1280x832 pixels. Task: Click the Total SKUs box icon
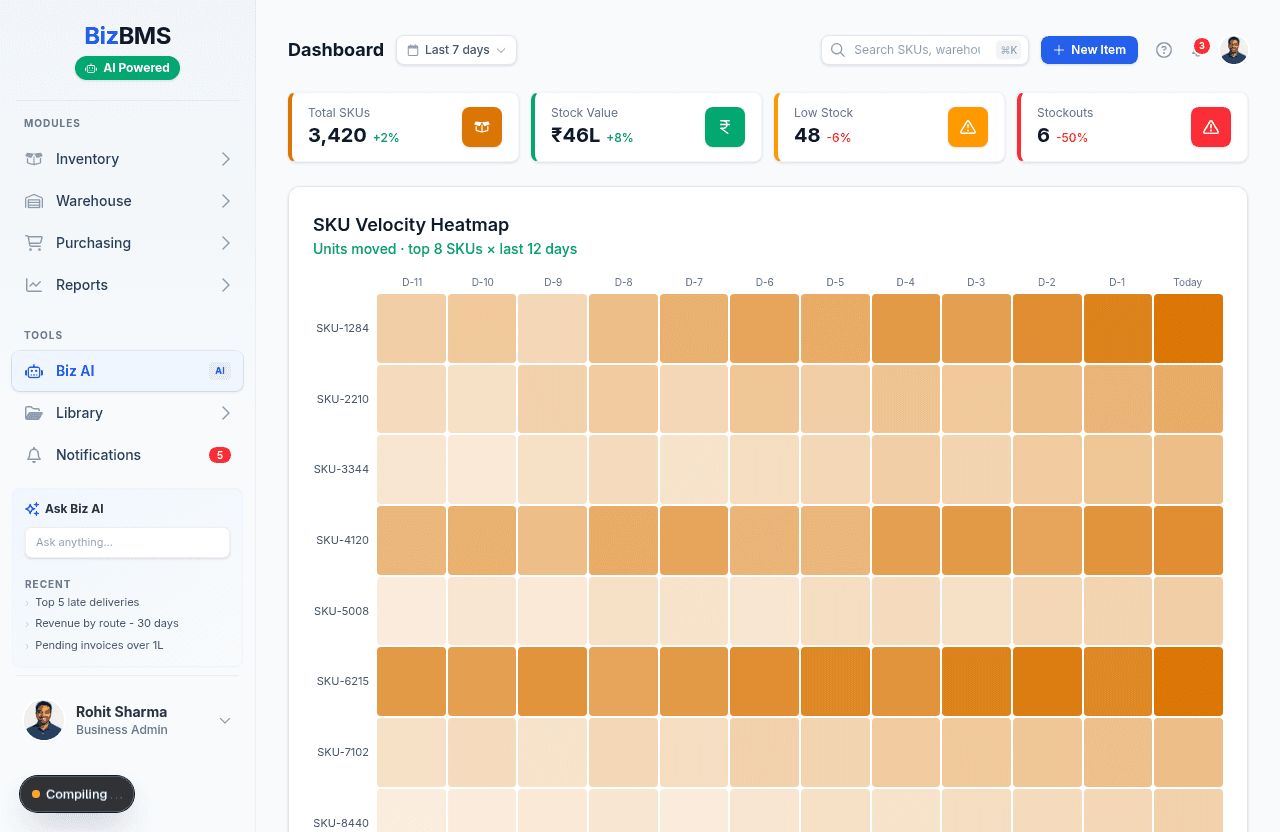click(x=482, y=127)
